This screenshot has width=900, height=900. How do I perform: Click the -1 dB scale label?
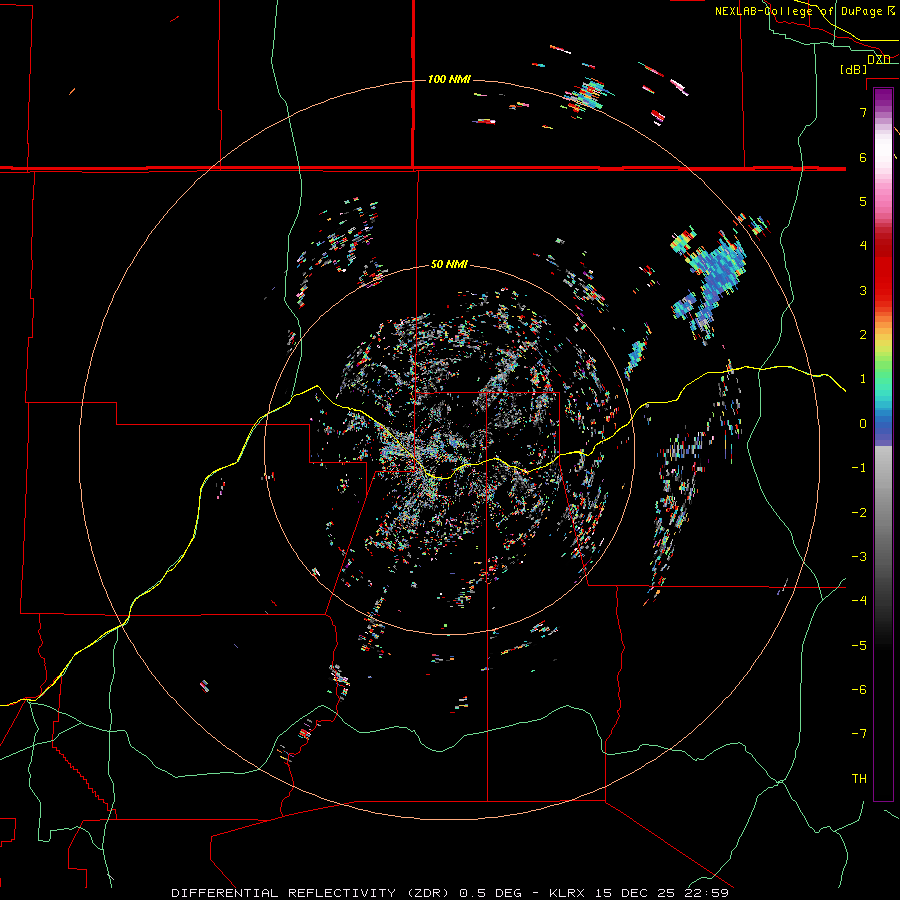click(859, 468)
